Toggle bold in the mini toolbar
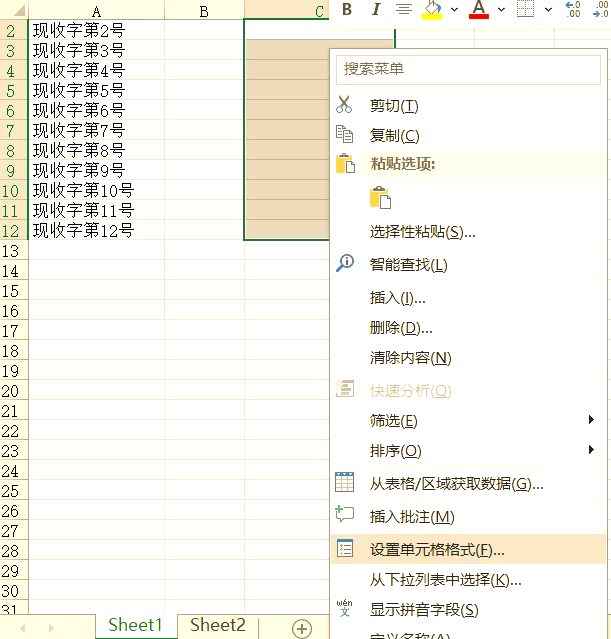611x639 pixels. click(x=347, y=9)
